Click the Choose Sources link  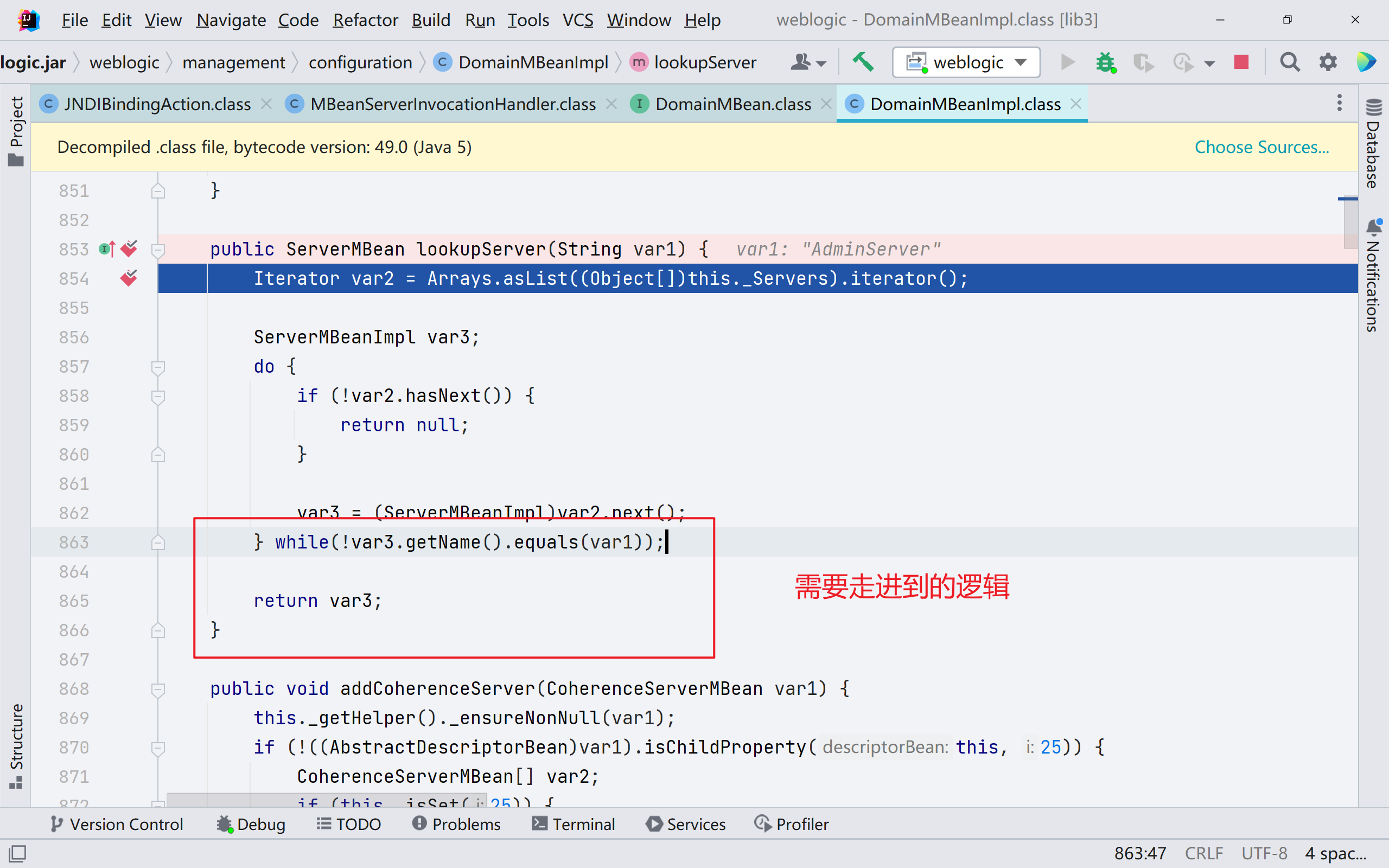[1261, 147]
